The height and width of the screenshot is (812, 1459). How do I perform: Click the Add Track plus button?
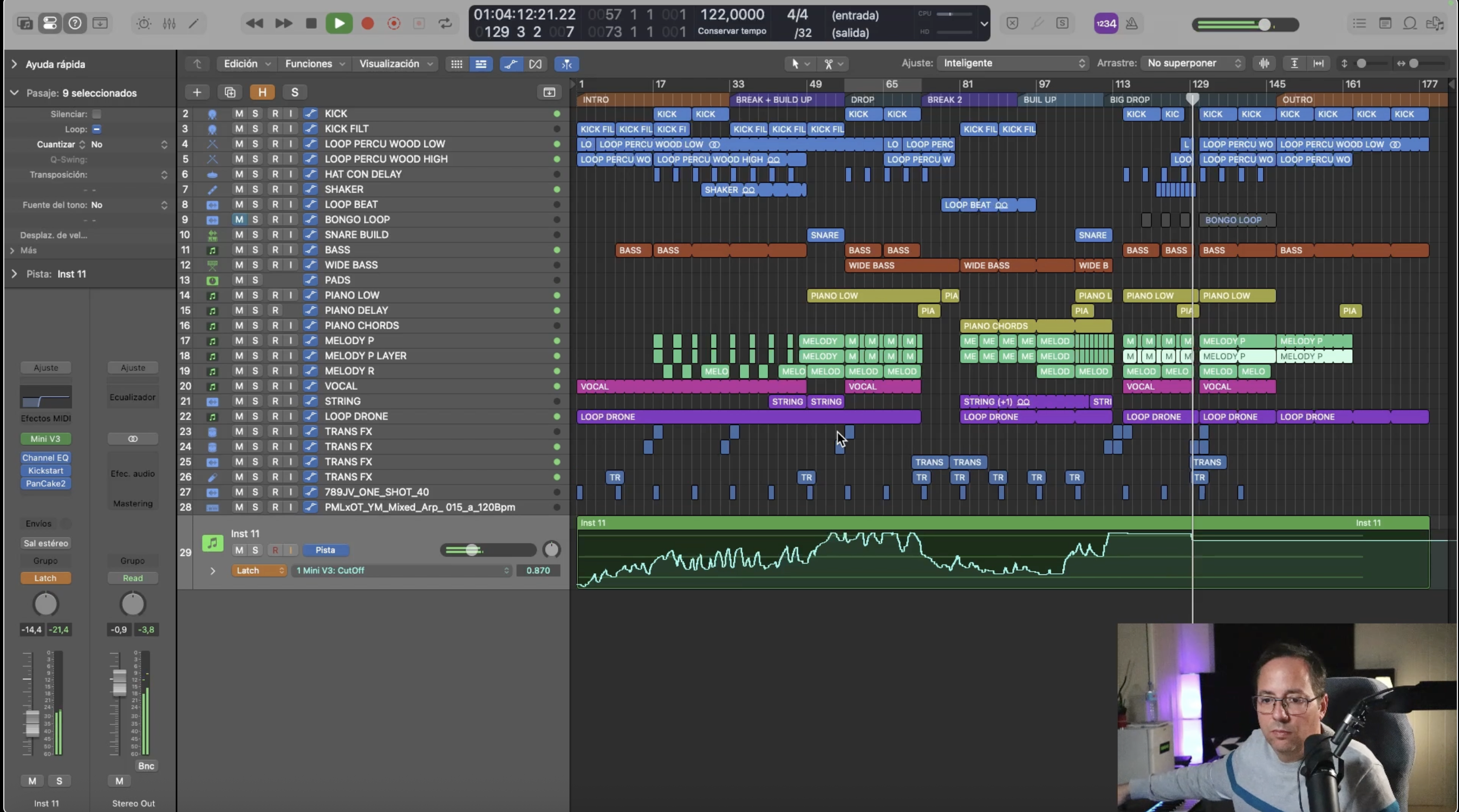point(197,93)
